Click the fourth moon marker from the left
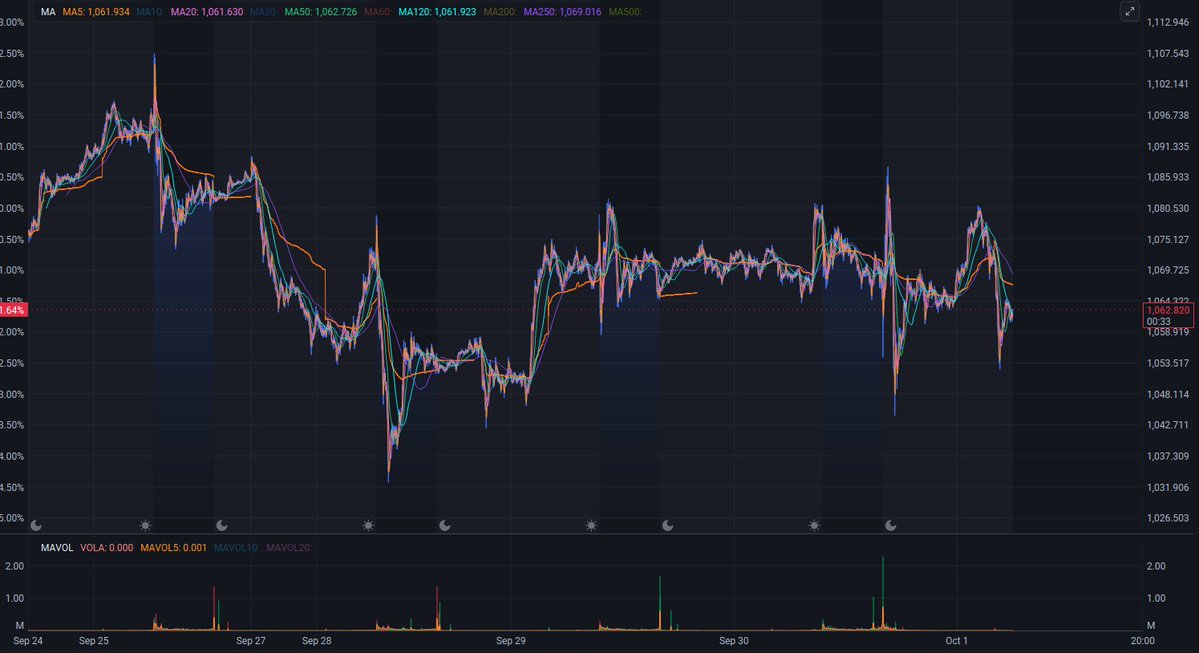This screenshot has height=653, width=1199. [x=668, y=525]
